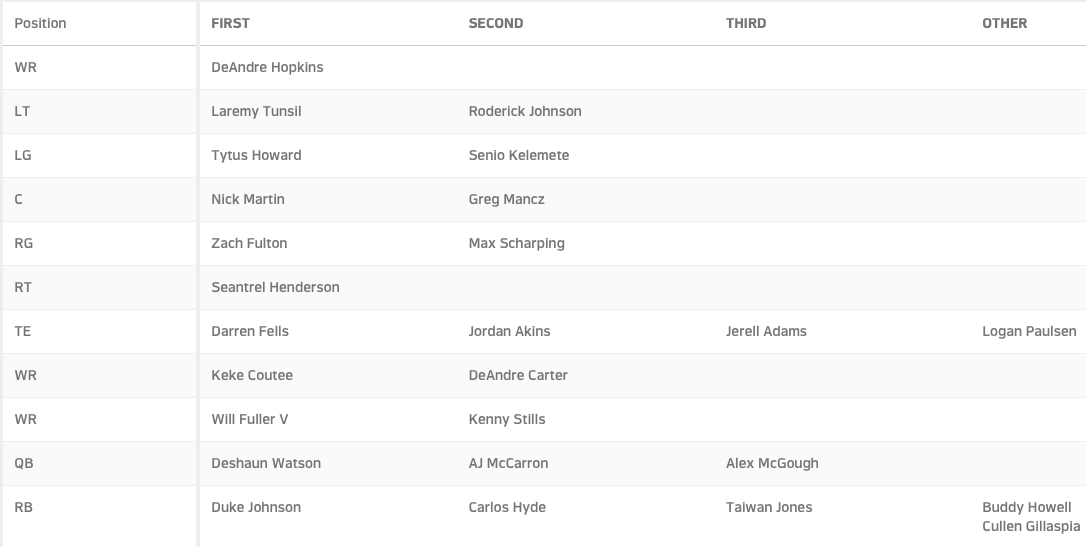Select Senio Kelemete entry
Viewport: 1086px width, 547px height.
(x=518, y=155)
